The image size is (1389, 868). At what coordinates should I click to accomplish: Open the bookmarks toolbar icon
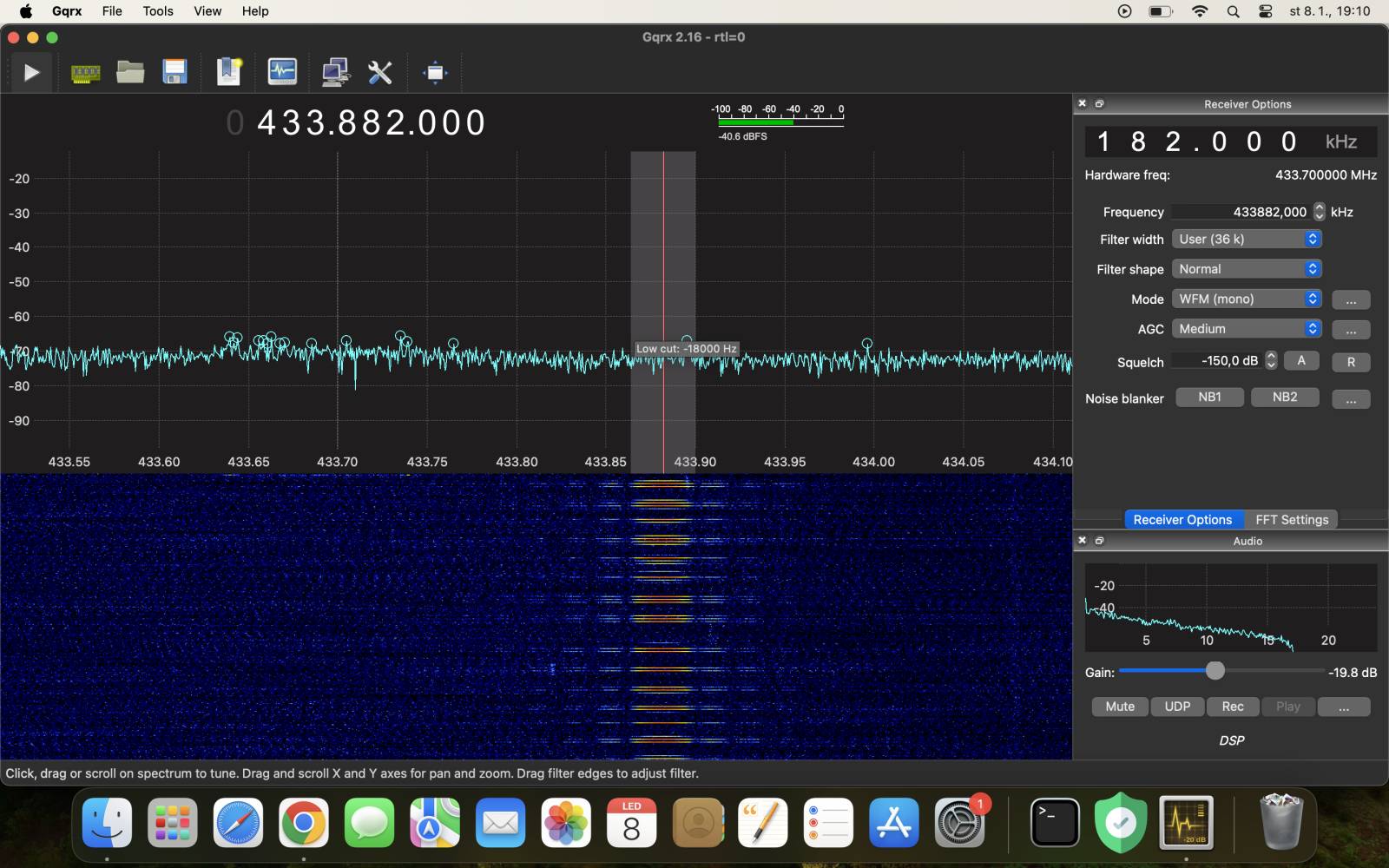(229, 72)
